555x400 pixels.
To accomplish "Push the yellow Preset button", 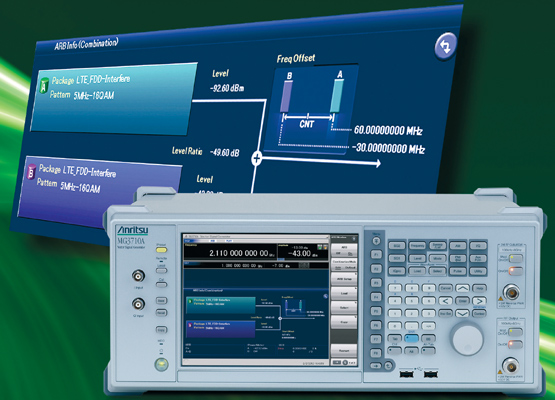I will coord(161,250).
